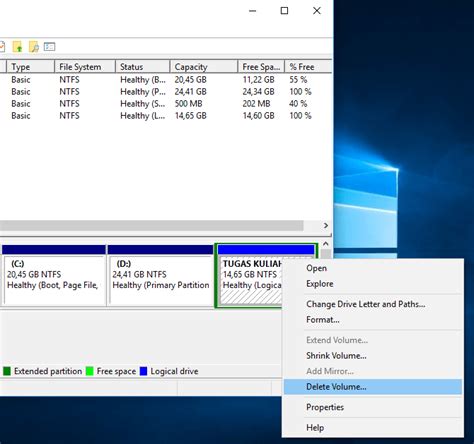Screen dimensions: 474x444
Task: Select the (D:) 24,41 GB partition block
Action: (x=160, y=275)
